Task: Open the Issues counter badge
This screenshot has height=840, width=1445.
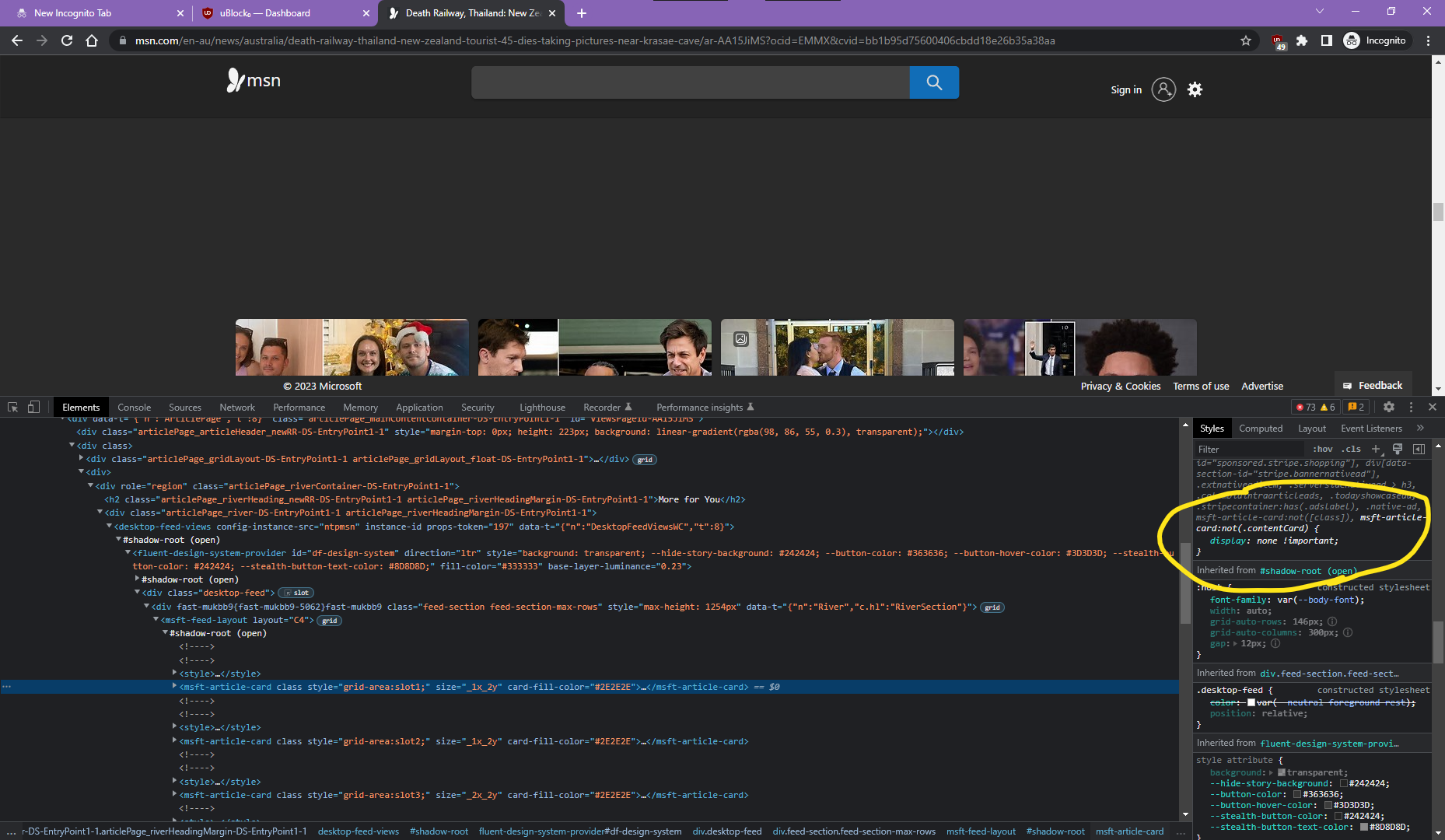Action: click(x=1356, y=407)
